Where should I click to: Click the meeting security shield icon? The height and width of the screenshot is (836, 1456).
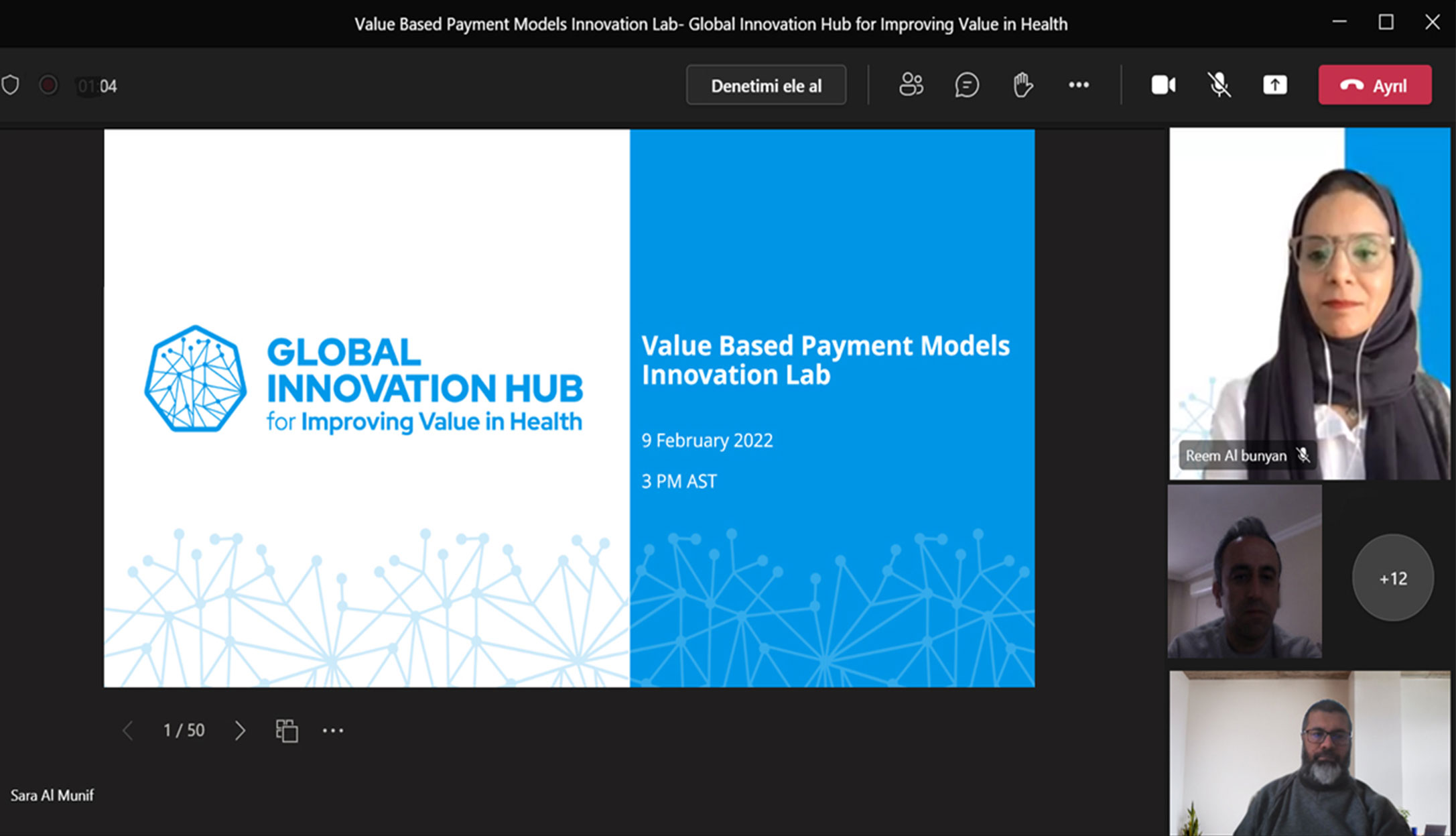pyautogui.click(x=11, y=84)
